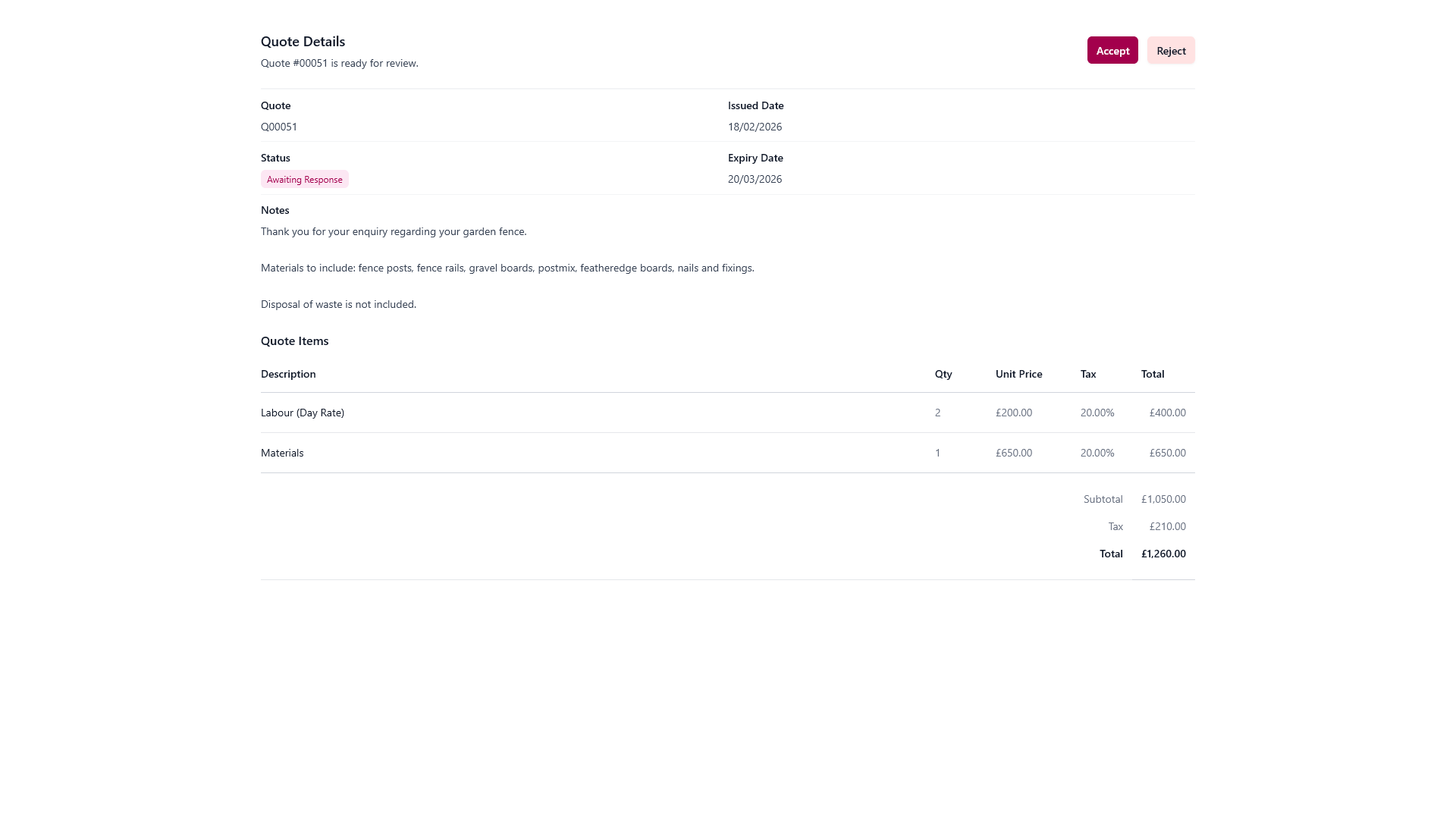Select the Quote Details heading

tap(303, 42)
